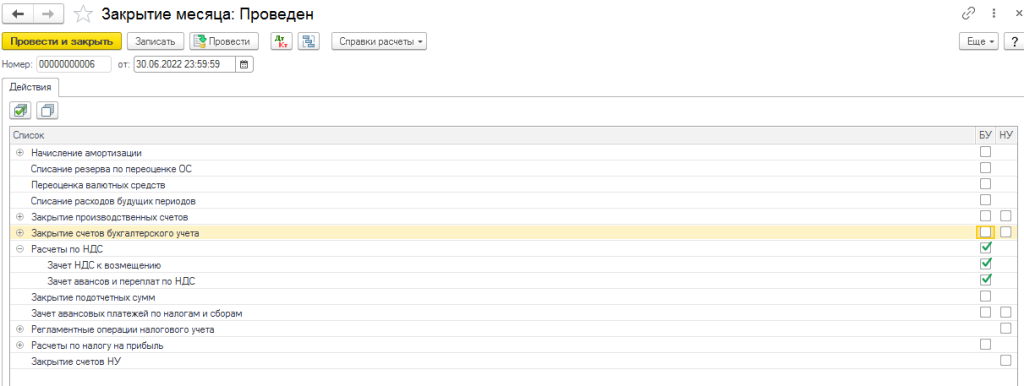Screen dimensions: 1024x386
Task: Click the Записать button
Action: coord(155,41)
